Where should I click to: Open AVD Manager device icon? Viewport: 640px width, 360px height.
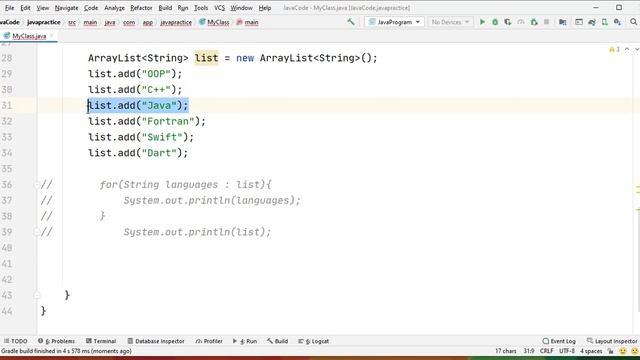point(604,22)
